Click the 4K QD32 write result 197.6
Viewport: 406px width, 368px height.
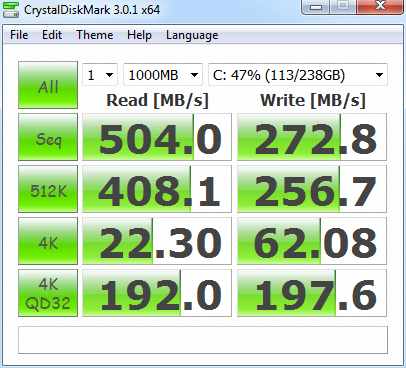pyautogui.click(x=312, y=293)
